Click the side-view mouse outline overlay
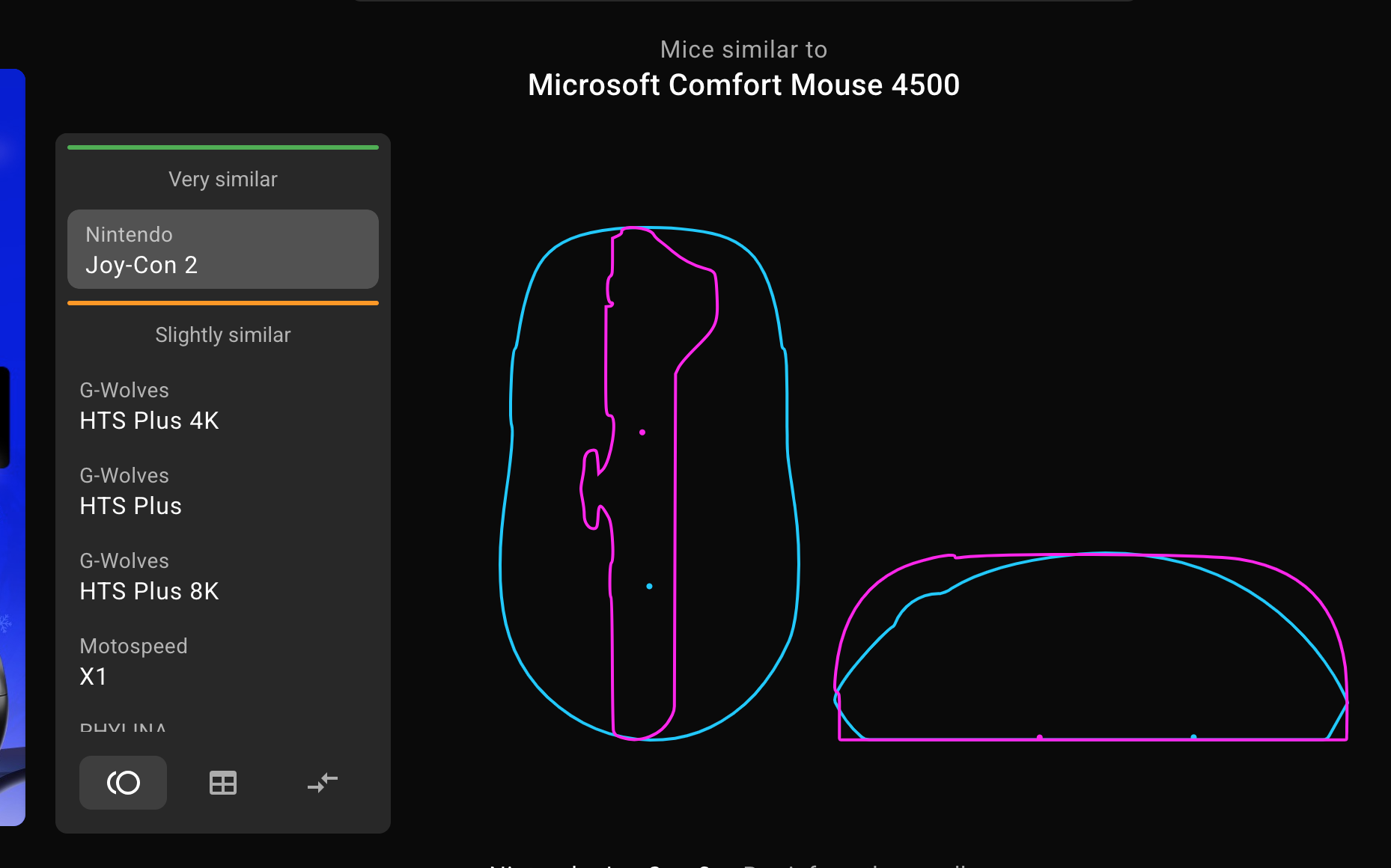1391x868 pixels. coord(1091,647)
